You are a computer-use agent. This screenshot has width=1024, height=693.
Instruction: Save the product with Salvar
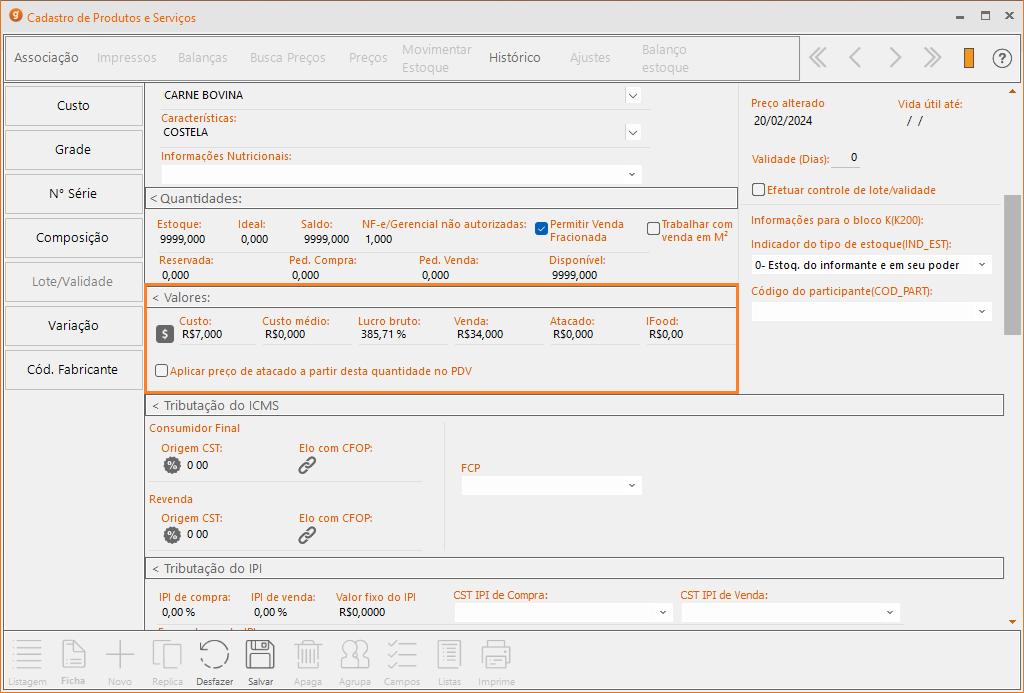coord(260,662)
